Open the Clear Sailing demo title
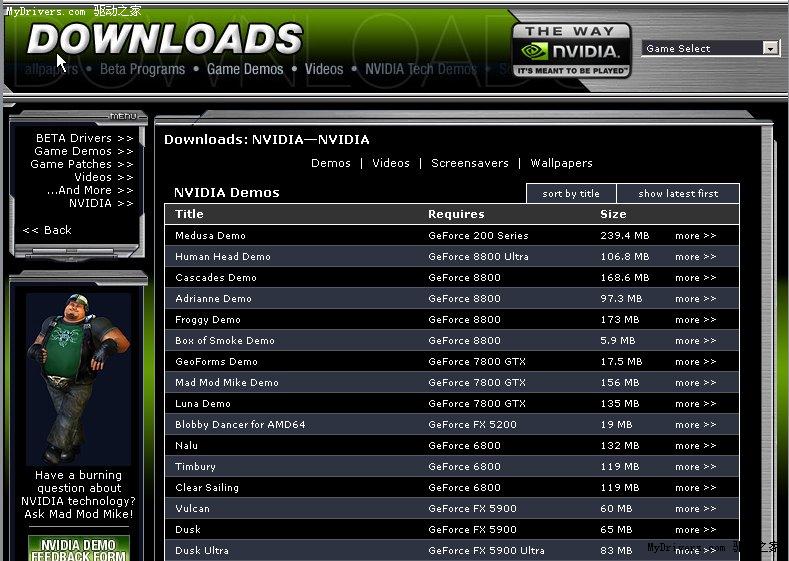The image size is (789, 561). coord(207,488)
